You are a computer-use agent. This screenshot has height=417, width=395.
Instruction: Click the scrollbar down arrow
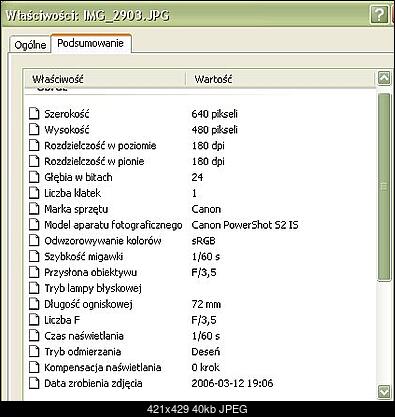click(x=384, y=391)
